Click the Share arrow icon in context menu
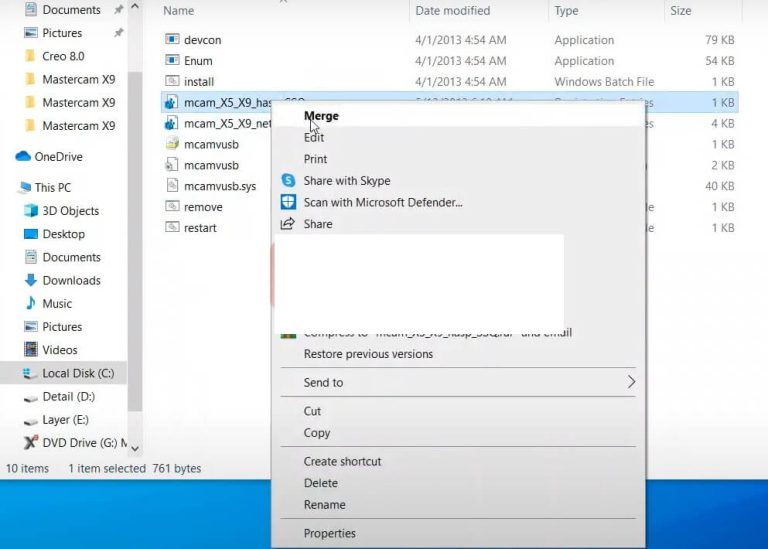Screen dimensions: 768x549 288,224
